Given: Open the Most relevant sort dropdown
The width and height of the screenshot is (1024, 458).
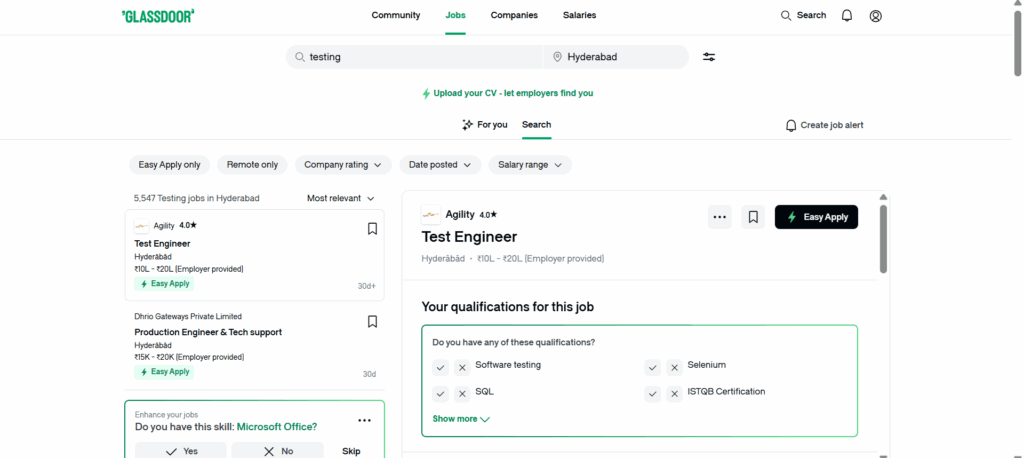Looking at the screenshot, I should pos(341,198).
